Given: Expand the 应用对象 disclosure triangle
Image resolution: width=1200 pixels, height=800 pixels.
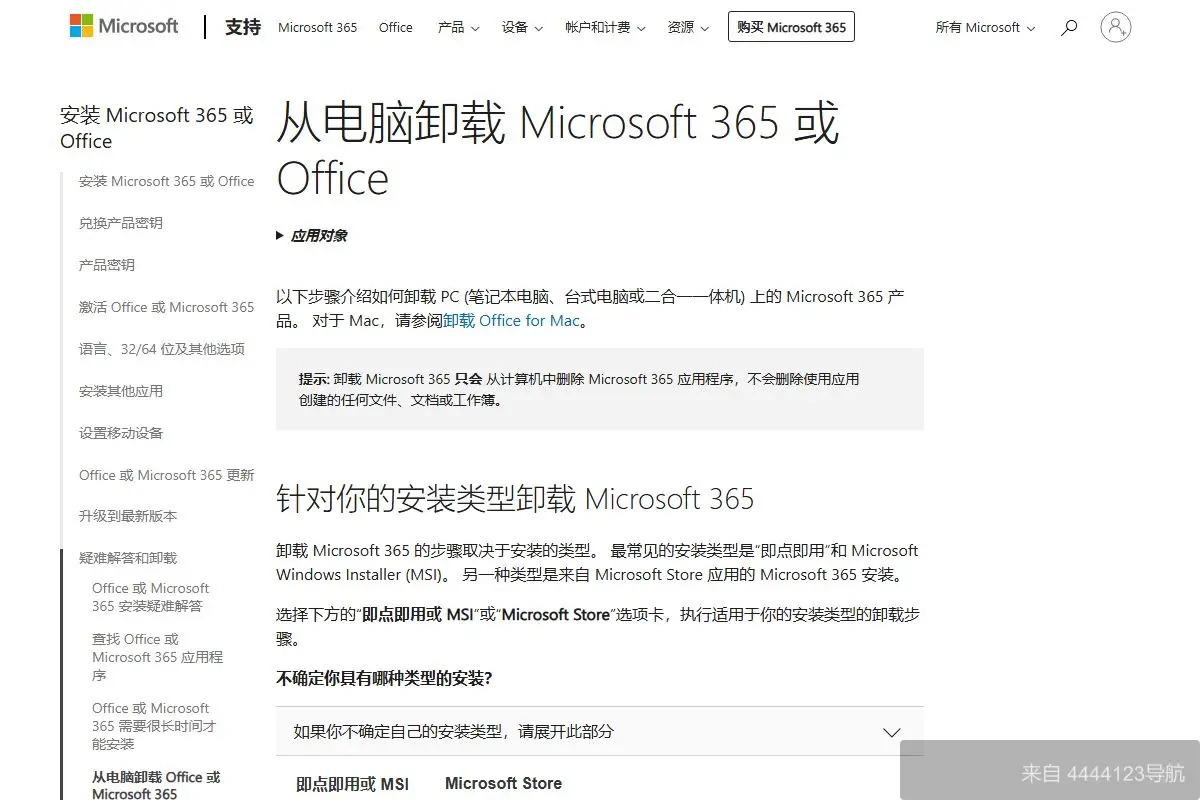Looking at the screenshot, I should pyautogui.click(x=280, y=237).
